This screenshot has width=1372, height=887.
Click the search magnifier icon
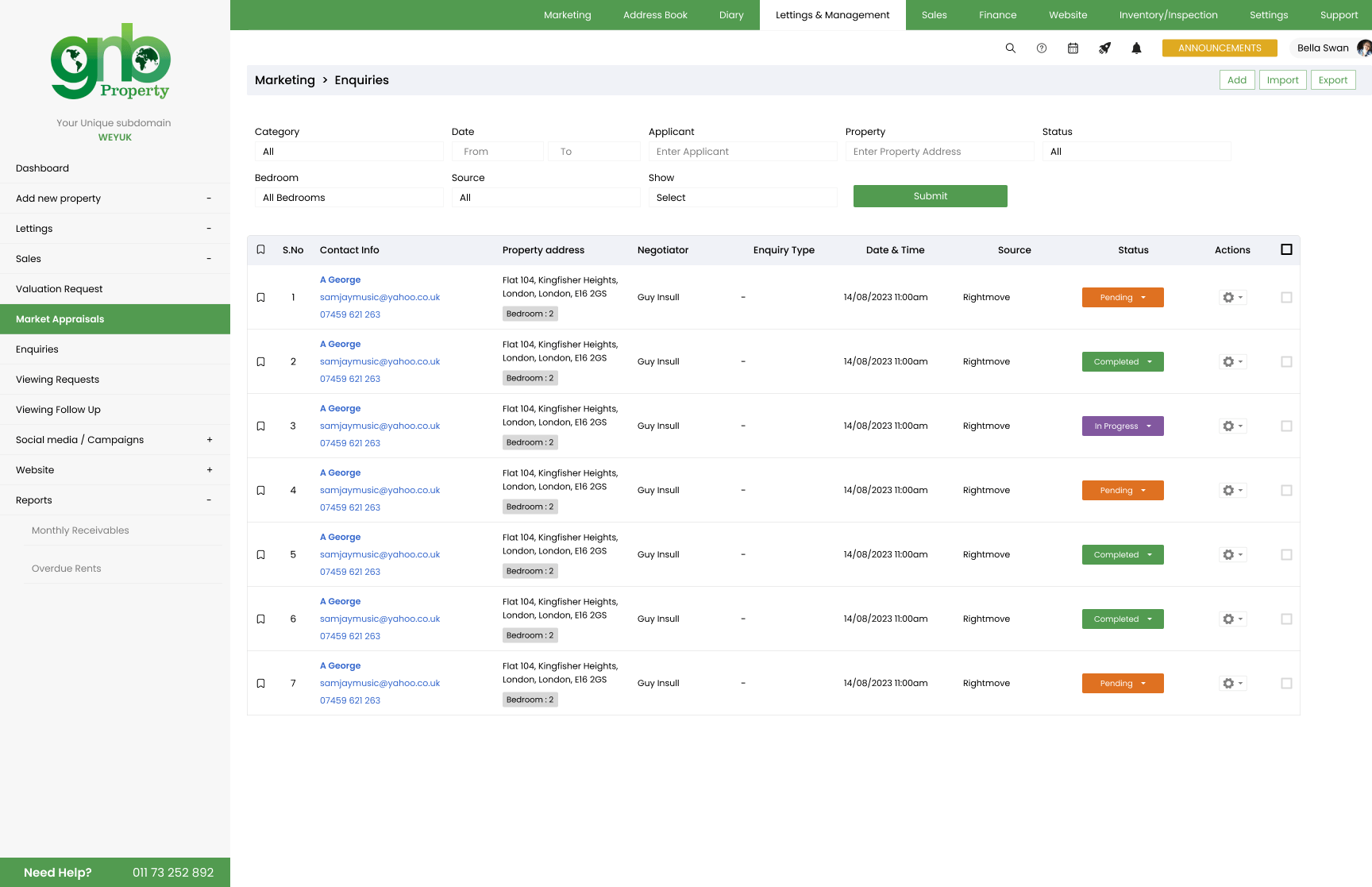1010,48
